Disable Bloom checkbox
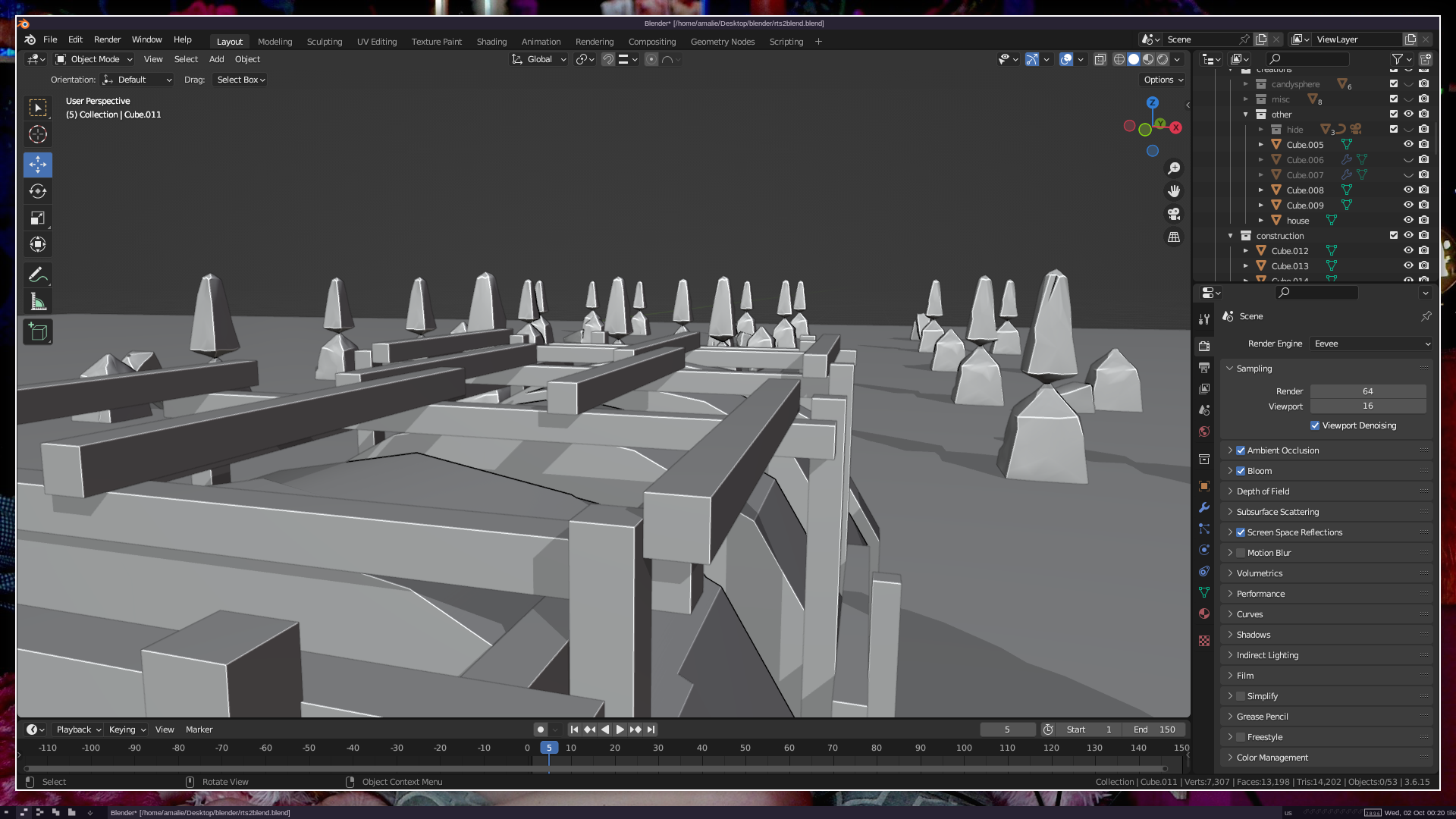Viewport: 1456px width, 819px height. pyautogui.click(x=1241, y=471)
